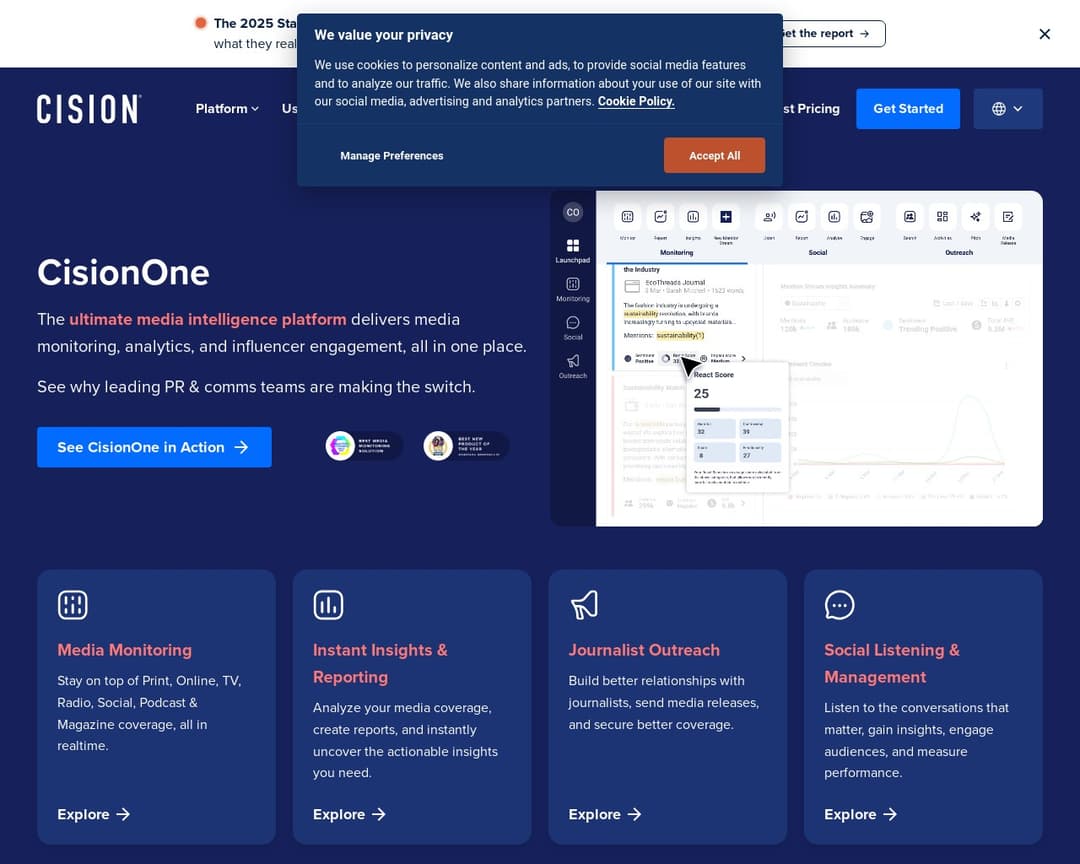
Task: Open the Platform dropdown menu
Action: (227, 109)
